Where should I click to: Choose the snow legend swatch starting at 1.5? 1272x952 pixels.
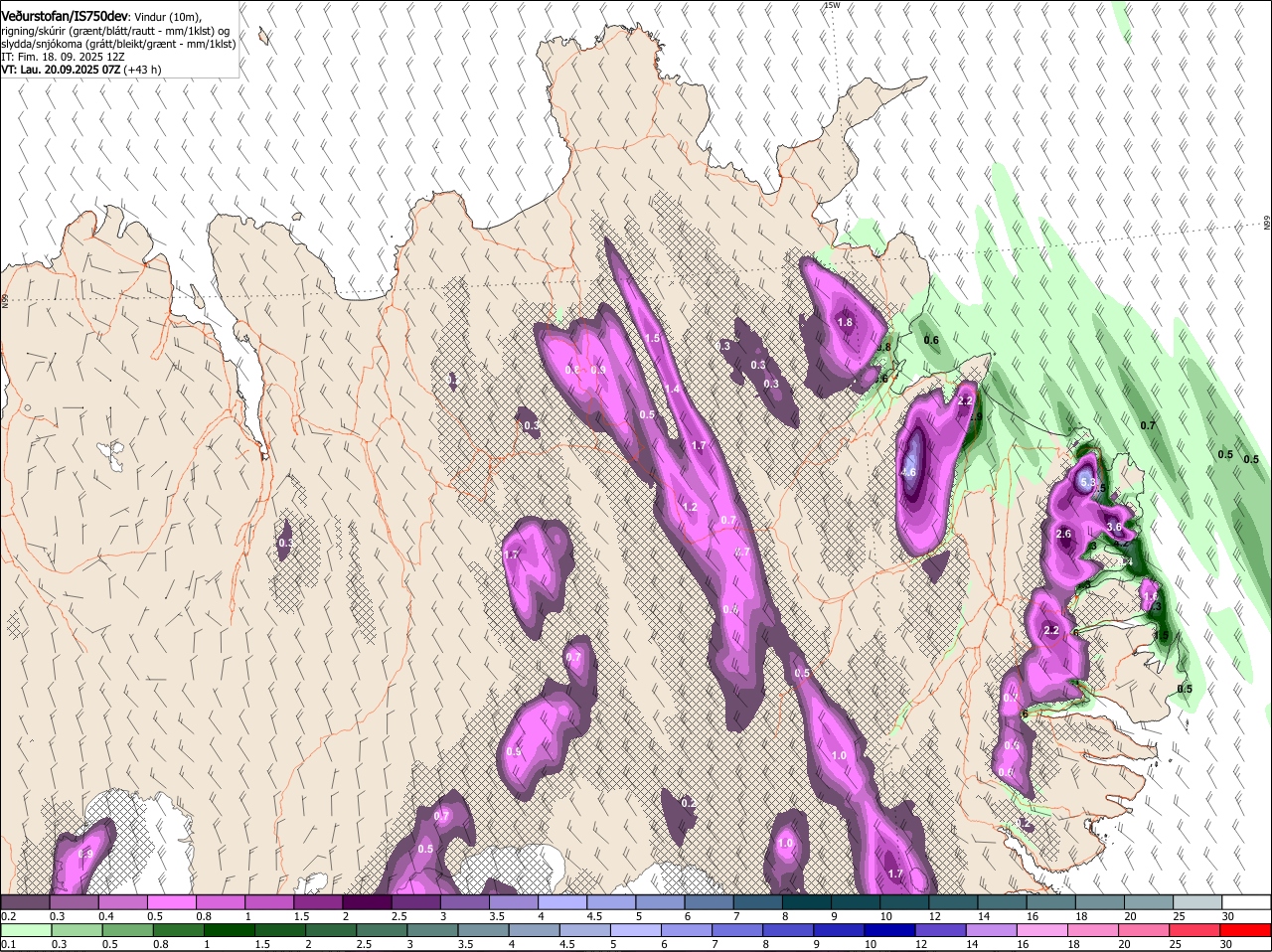(317, 902)
